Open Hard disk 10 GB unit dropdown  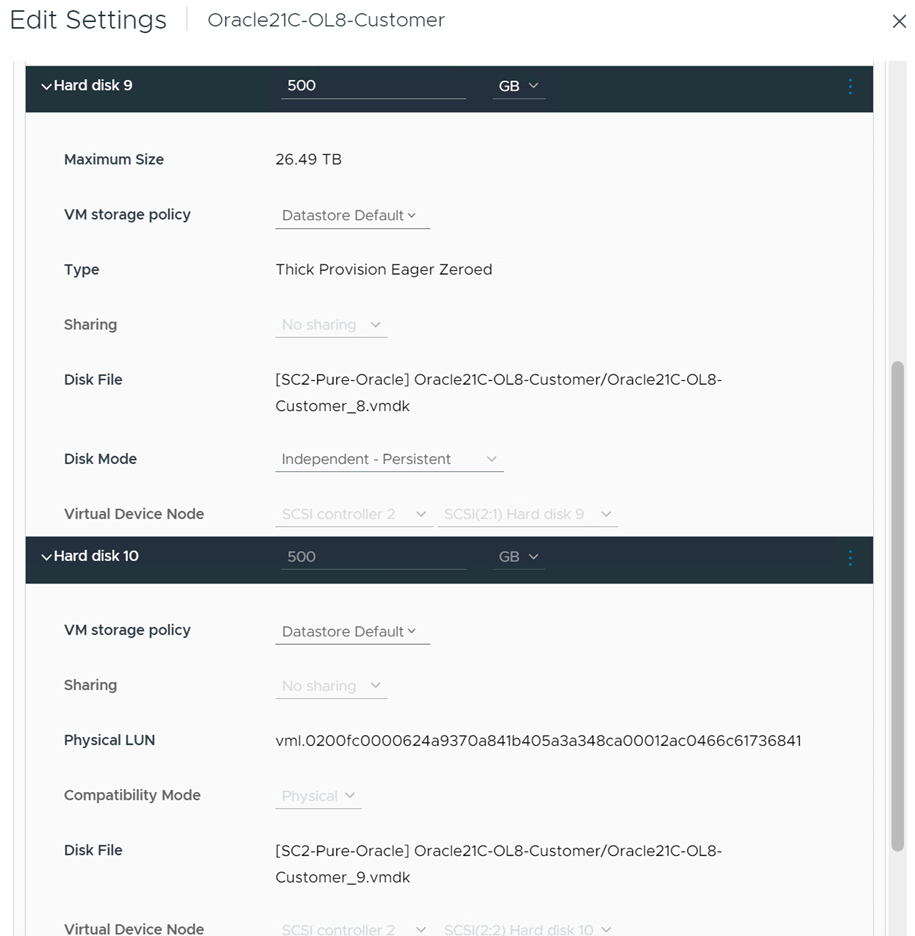[518, 557]
